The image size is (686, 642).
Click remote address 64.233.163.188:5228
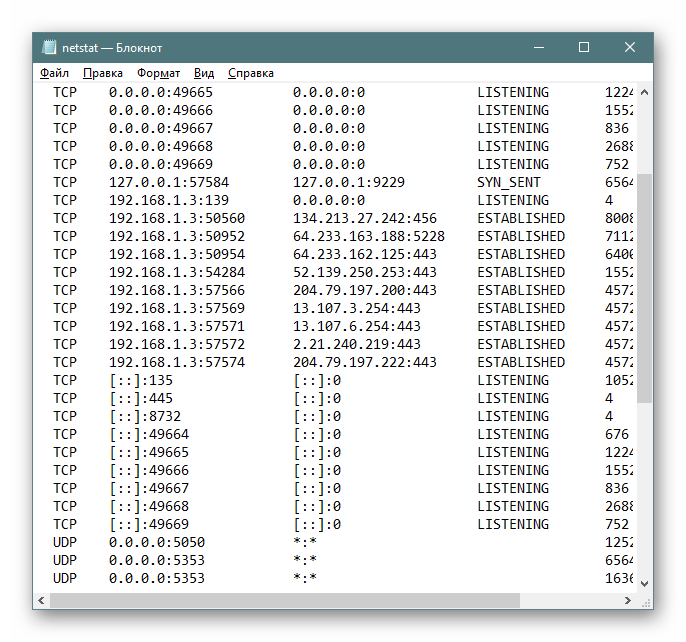click(369, 236)
